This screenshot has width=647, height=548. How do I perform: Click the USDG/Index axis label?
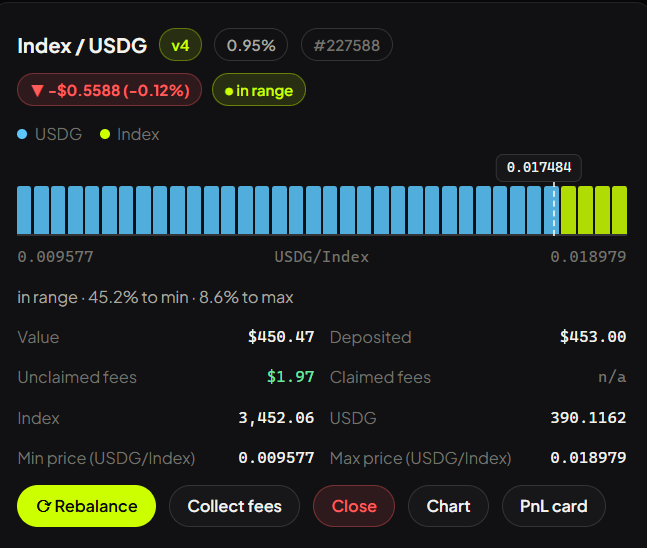point(322,257)
